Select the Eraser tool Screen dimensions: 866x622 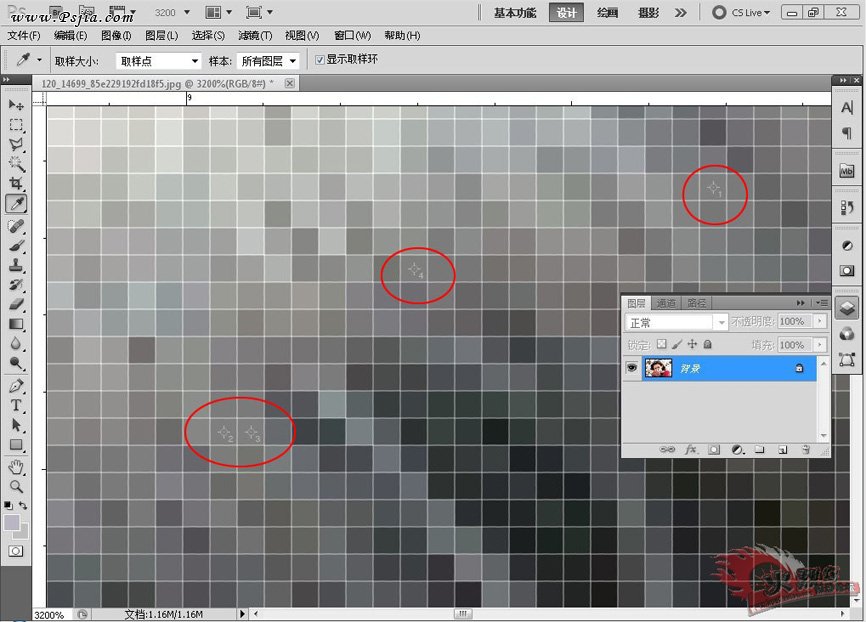coord(16,304)
